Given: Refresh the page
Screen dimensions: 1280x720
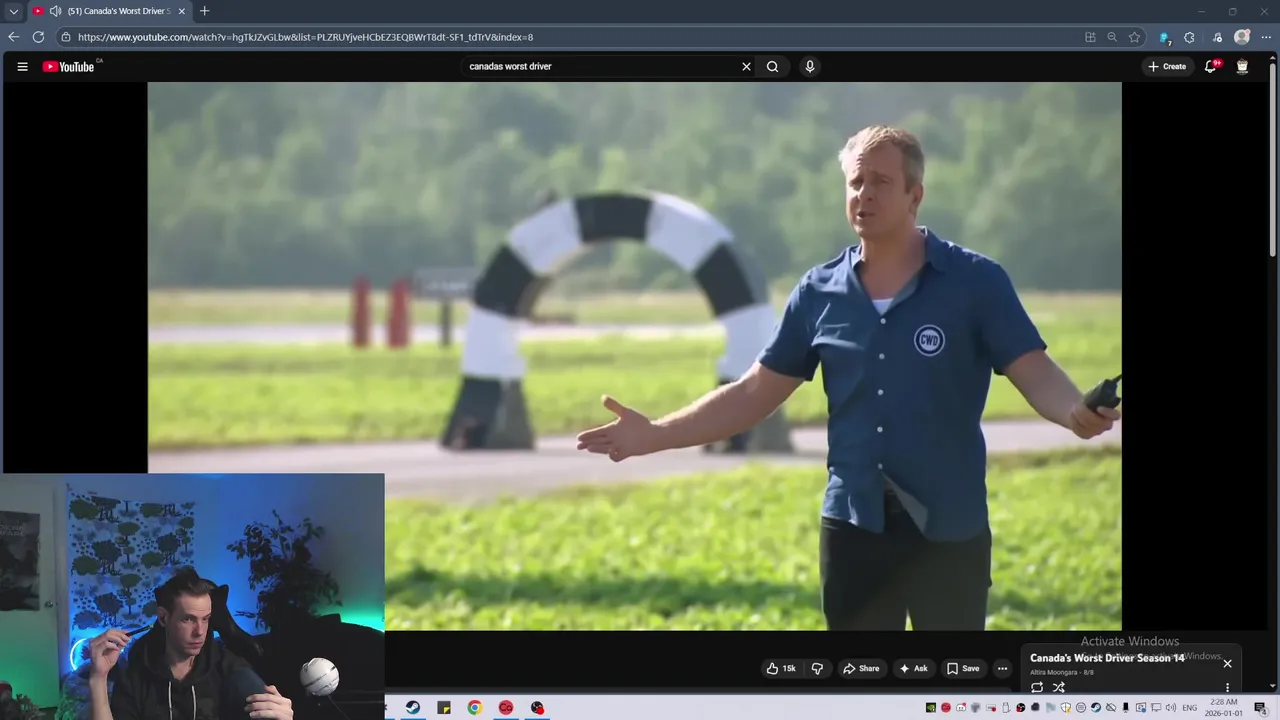Looking at the screenshot, I should 38,37.
